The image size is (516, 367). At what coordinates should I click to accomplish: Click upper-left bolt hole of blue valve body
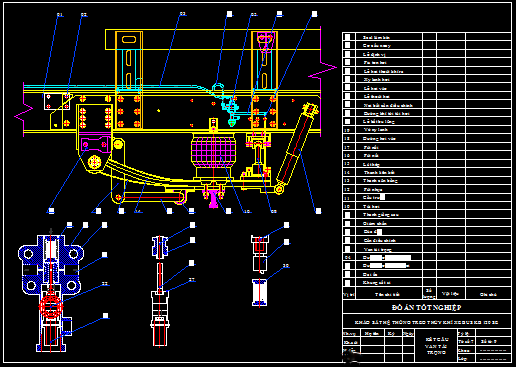28,254
